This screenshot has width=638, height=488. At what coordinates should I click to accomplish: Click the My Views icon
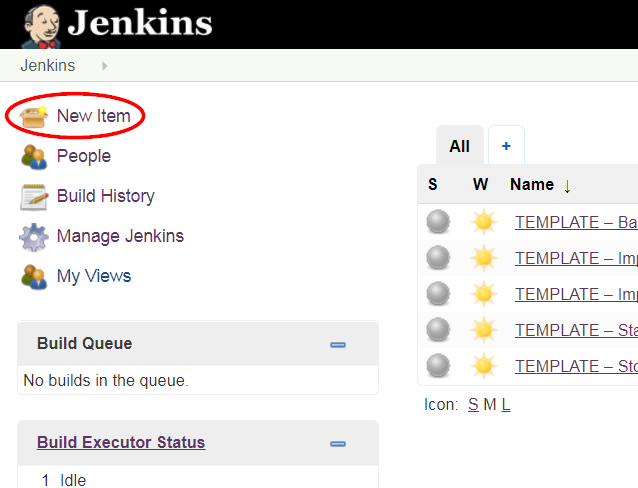coord(34,277)
